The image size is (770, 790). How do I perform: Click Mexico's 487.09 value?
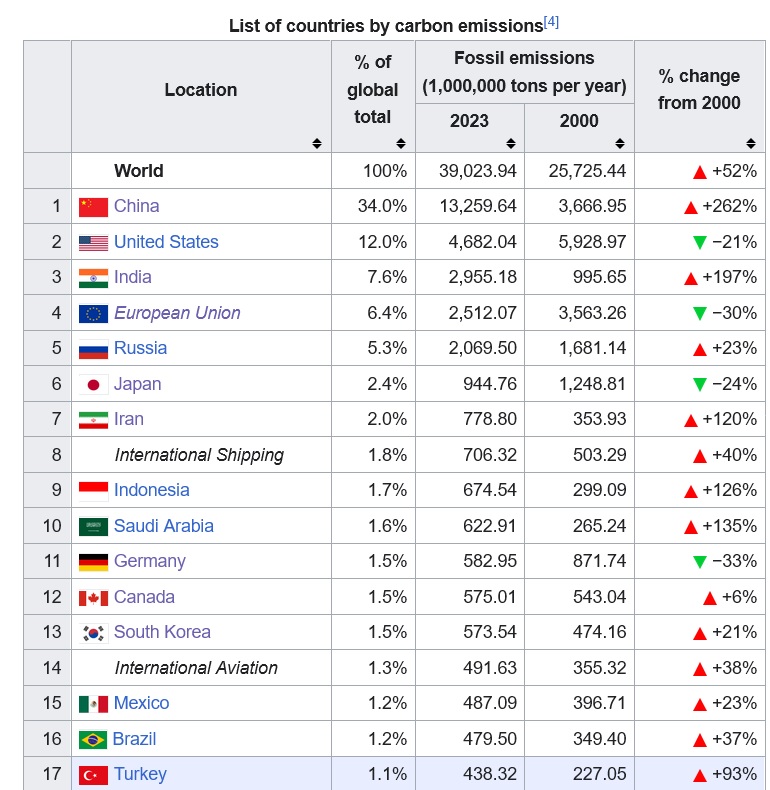click(490, 703)
